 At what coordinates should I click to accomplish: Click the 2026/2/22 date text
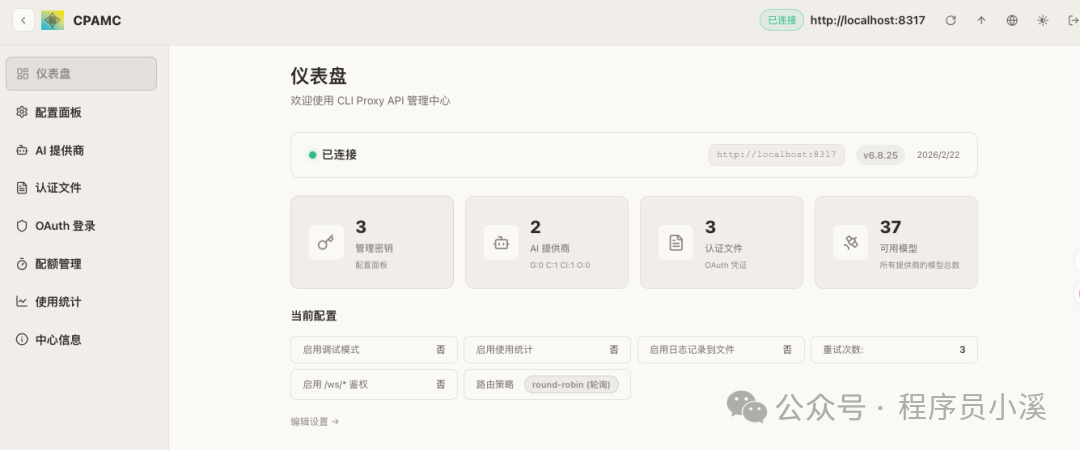938,155
